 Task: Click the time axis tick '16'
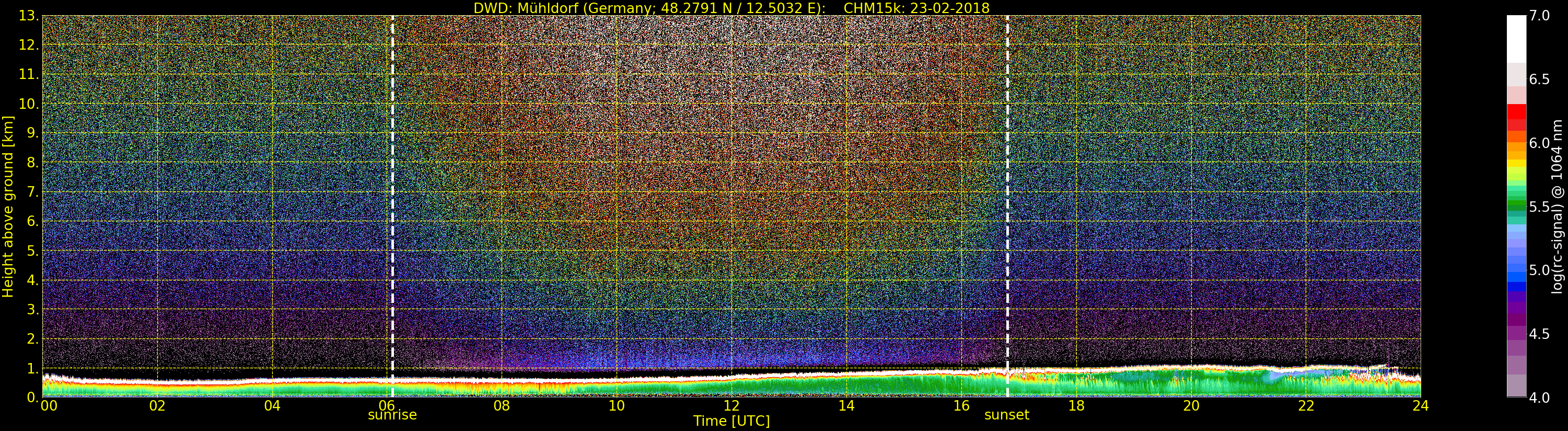coord(961,405)
